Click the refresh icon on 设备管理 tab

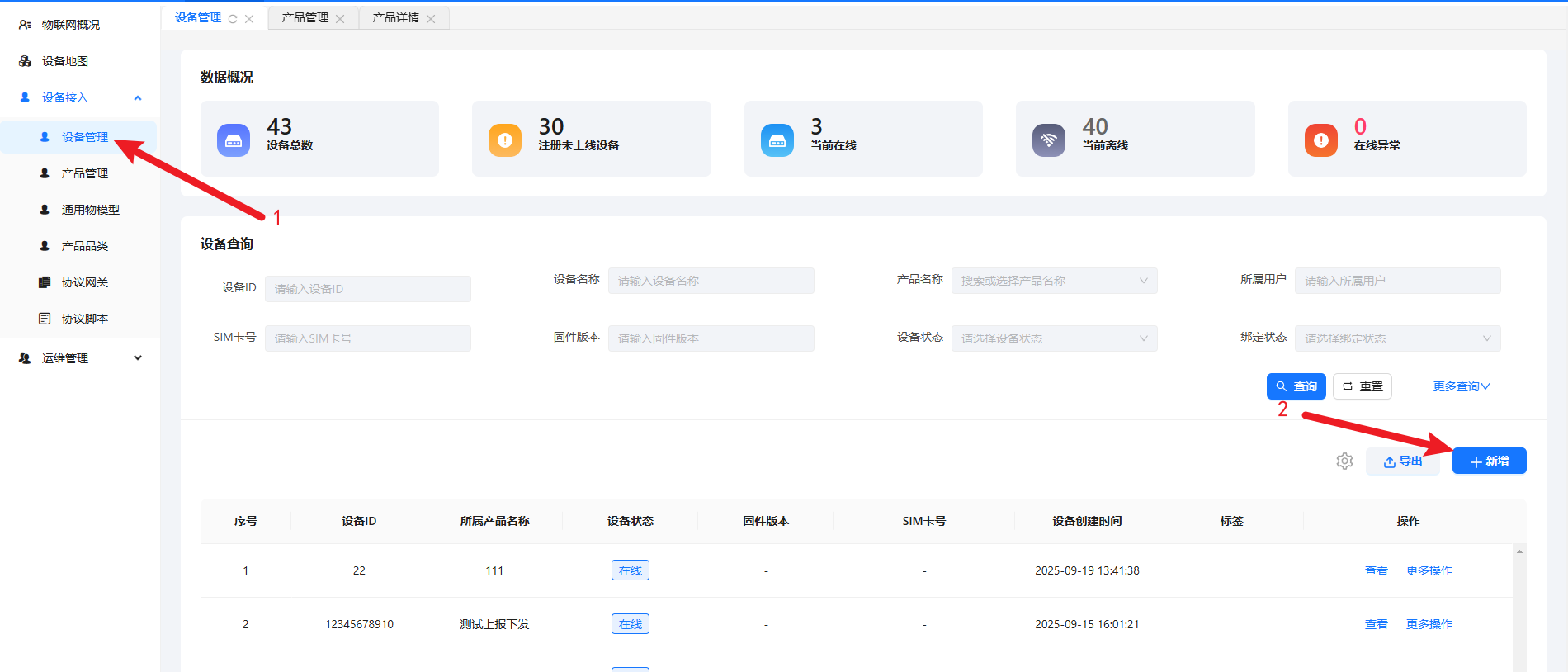point(233,19)
